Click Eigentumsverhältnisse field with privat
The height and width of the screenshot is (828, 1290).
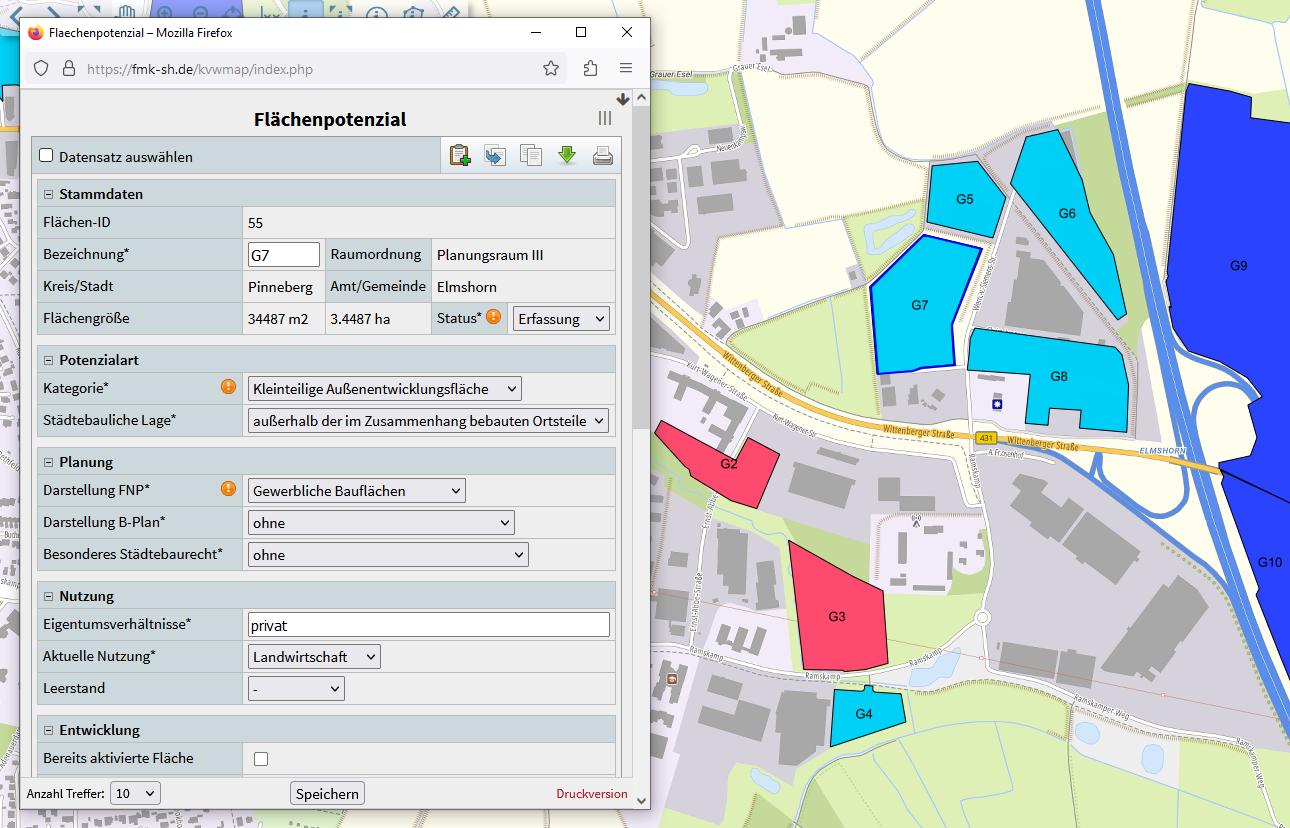pyautogui.click(x=429, y=625)
